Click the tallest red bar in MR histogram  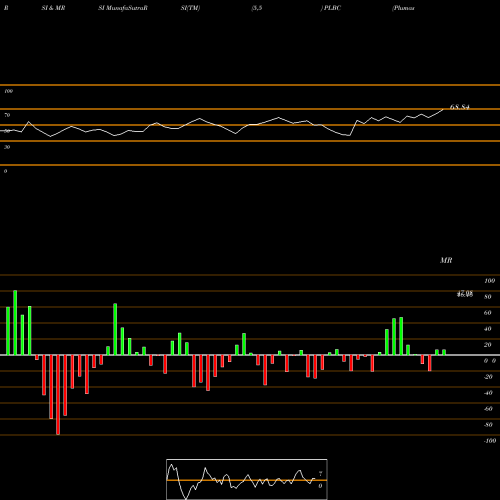(58, 395)
